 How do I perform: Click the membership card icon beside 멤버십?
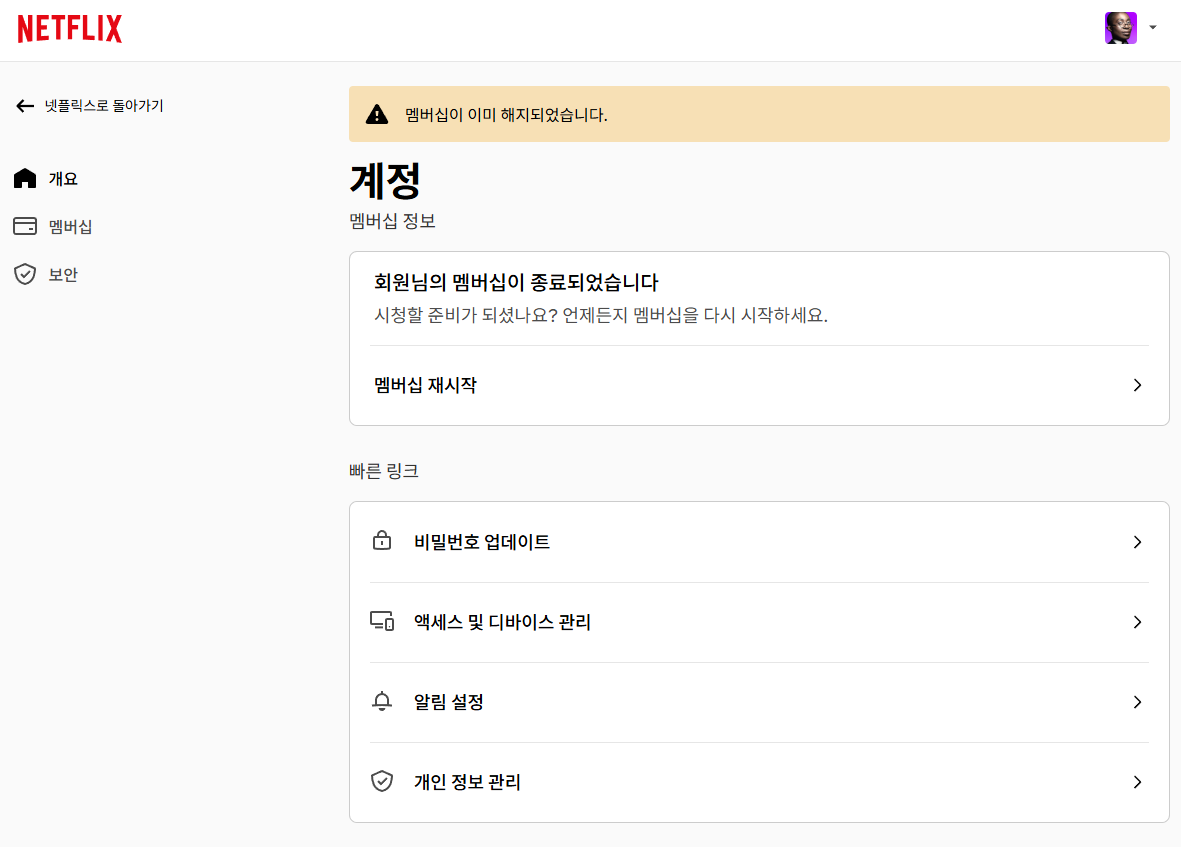pyautogui.click(x=25, y=226)
